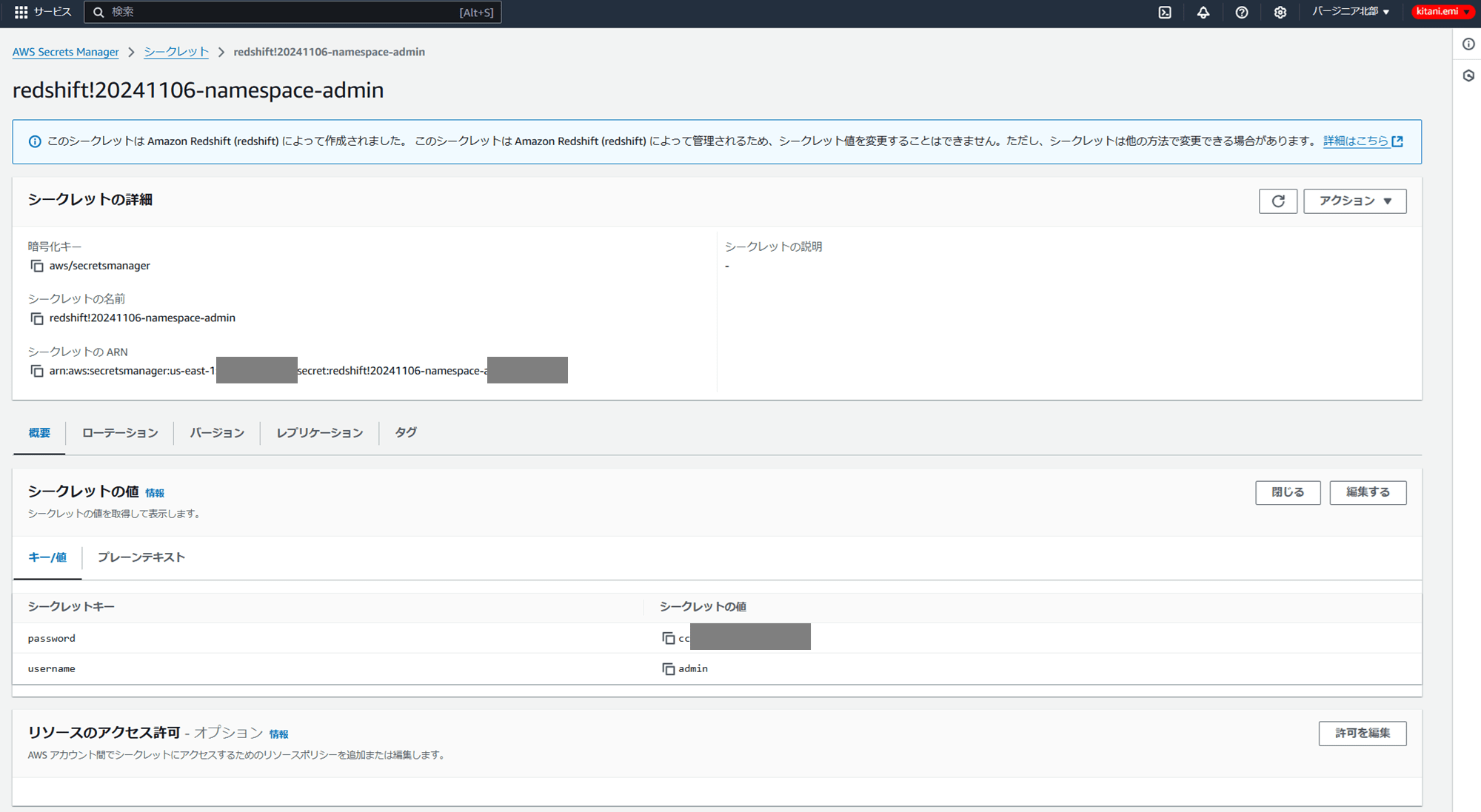Select the 概要 tab
1481x812 pixels.
(39, 433)
